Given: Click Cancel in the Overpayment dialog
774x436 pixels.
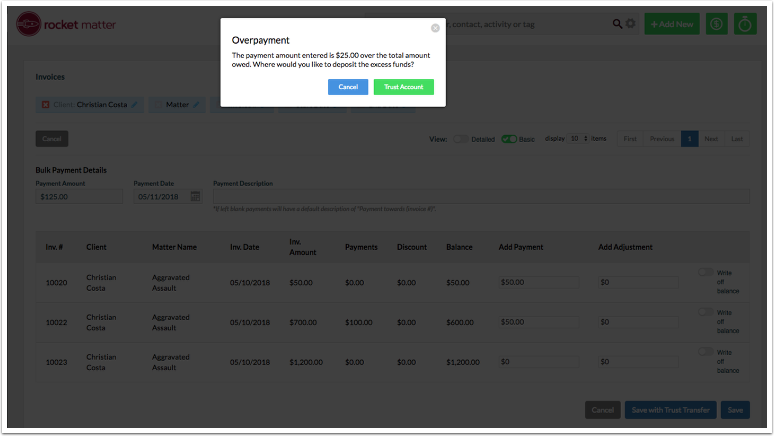Looking at the screenshot, I should tap(348, 87).
